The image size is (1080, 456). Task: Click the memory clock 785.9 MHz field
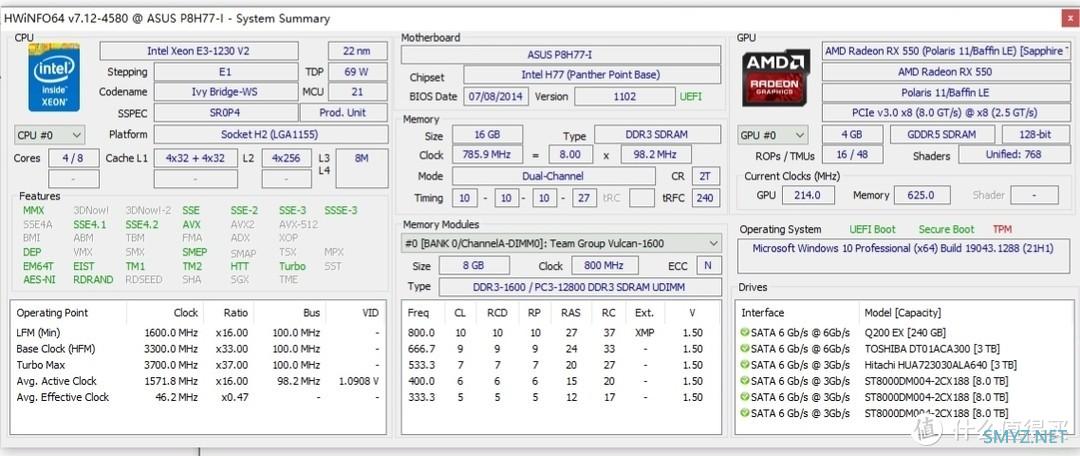(487, 155)
